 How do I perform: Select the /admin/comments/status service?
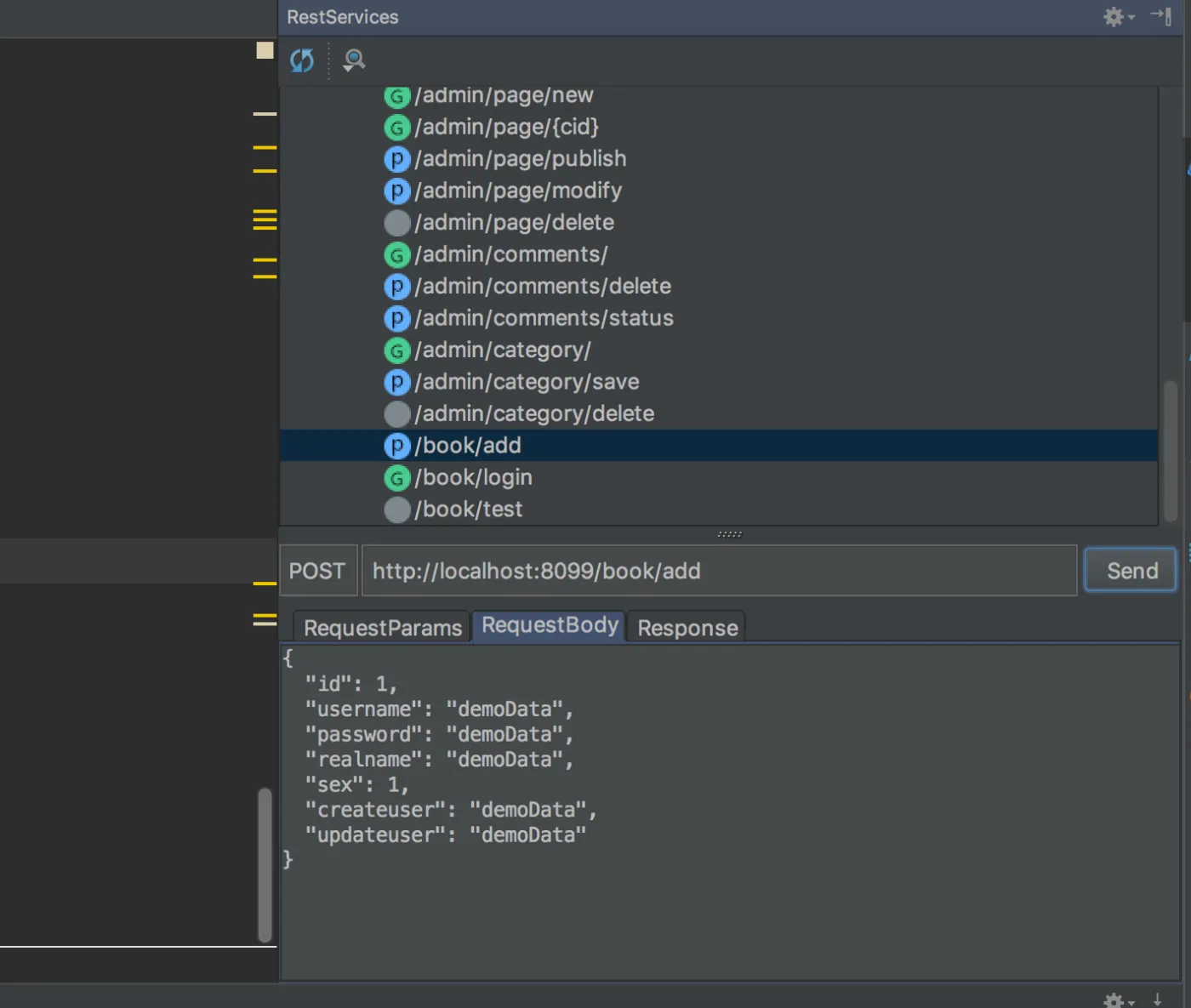[x=544, y=318]
